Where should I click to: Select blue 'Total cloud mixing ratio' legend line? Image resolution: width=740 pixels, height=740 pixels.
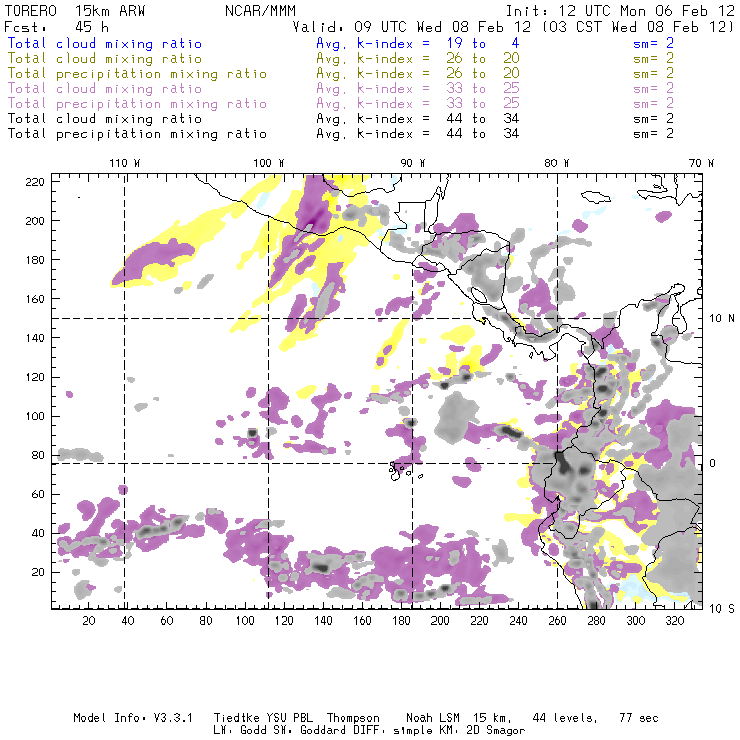[x=105, y=43]
